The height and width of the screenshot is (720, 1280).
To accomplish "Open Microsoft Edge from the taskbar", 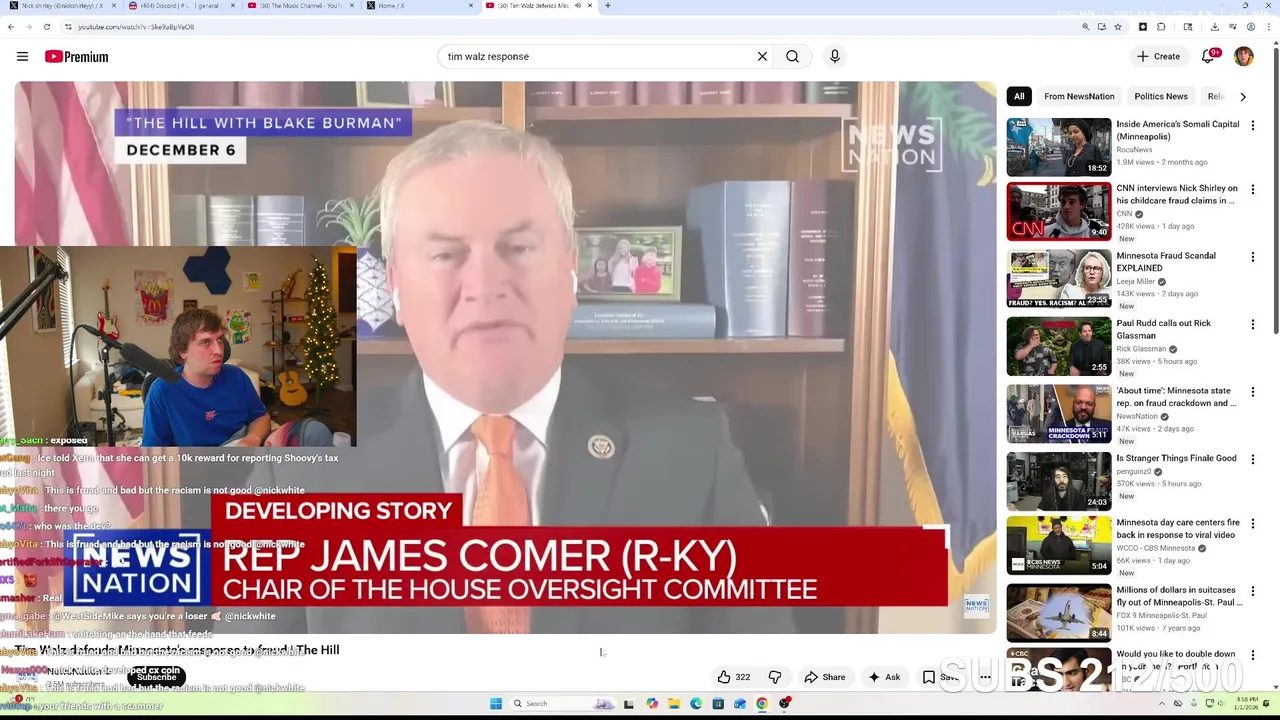I will click(696, 704).
